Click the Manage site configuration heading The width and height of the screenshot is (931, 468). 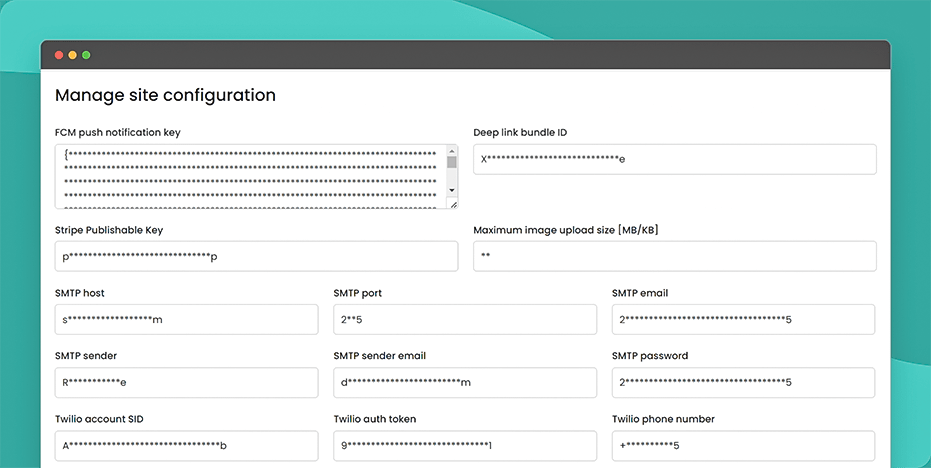tap(165, 95)
